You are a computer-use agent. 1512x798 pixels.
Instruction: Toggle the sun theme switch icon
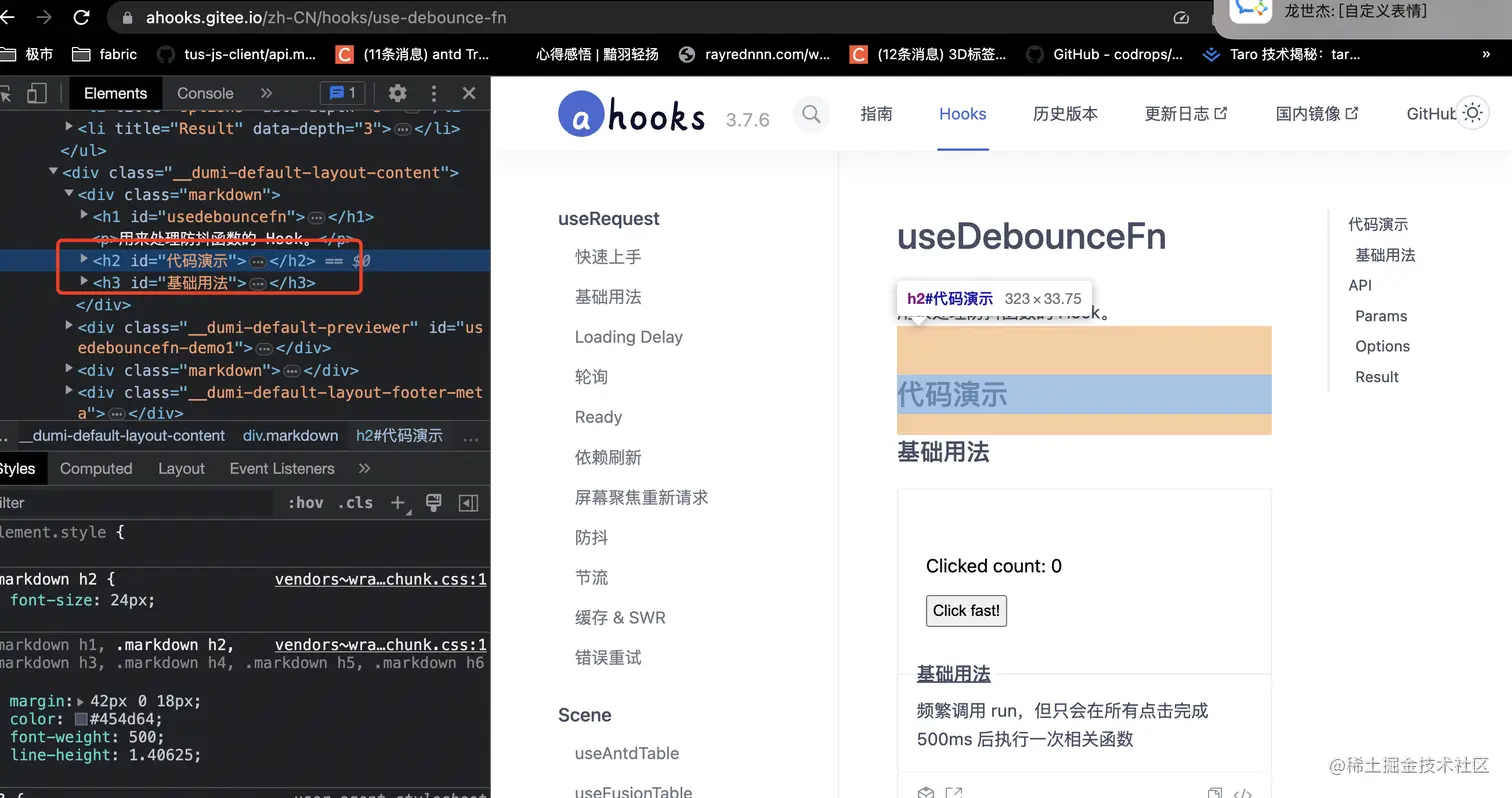point(1472,114)
